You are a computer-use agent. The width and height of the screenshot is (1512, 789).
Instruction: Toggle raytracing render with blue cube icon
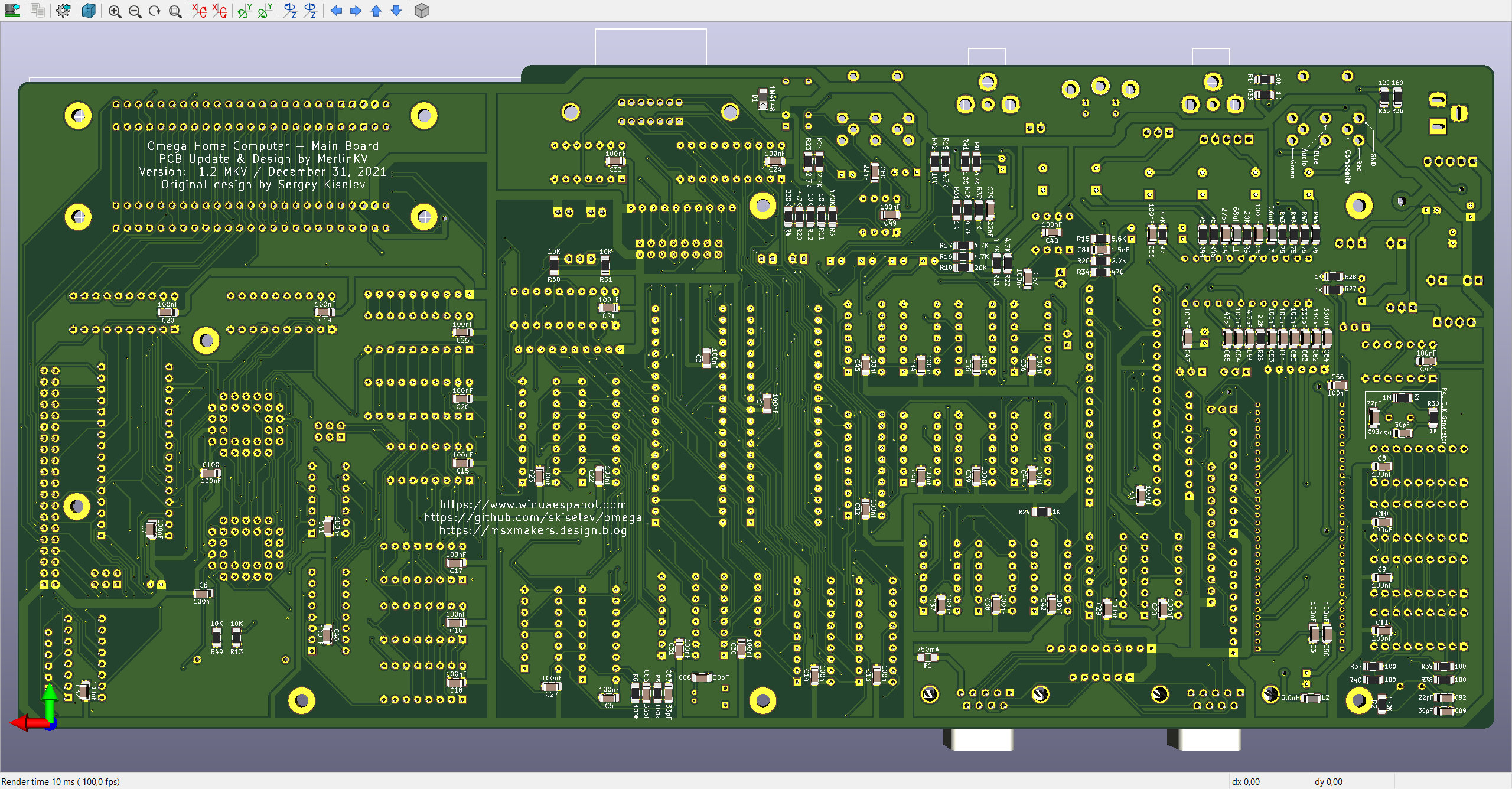point(89,11)
